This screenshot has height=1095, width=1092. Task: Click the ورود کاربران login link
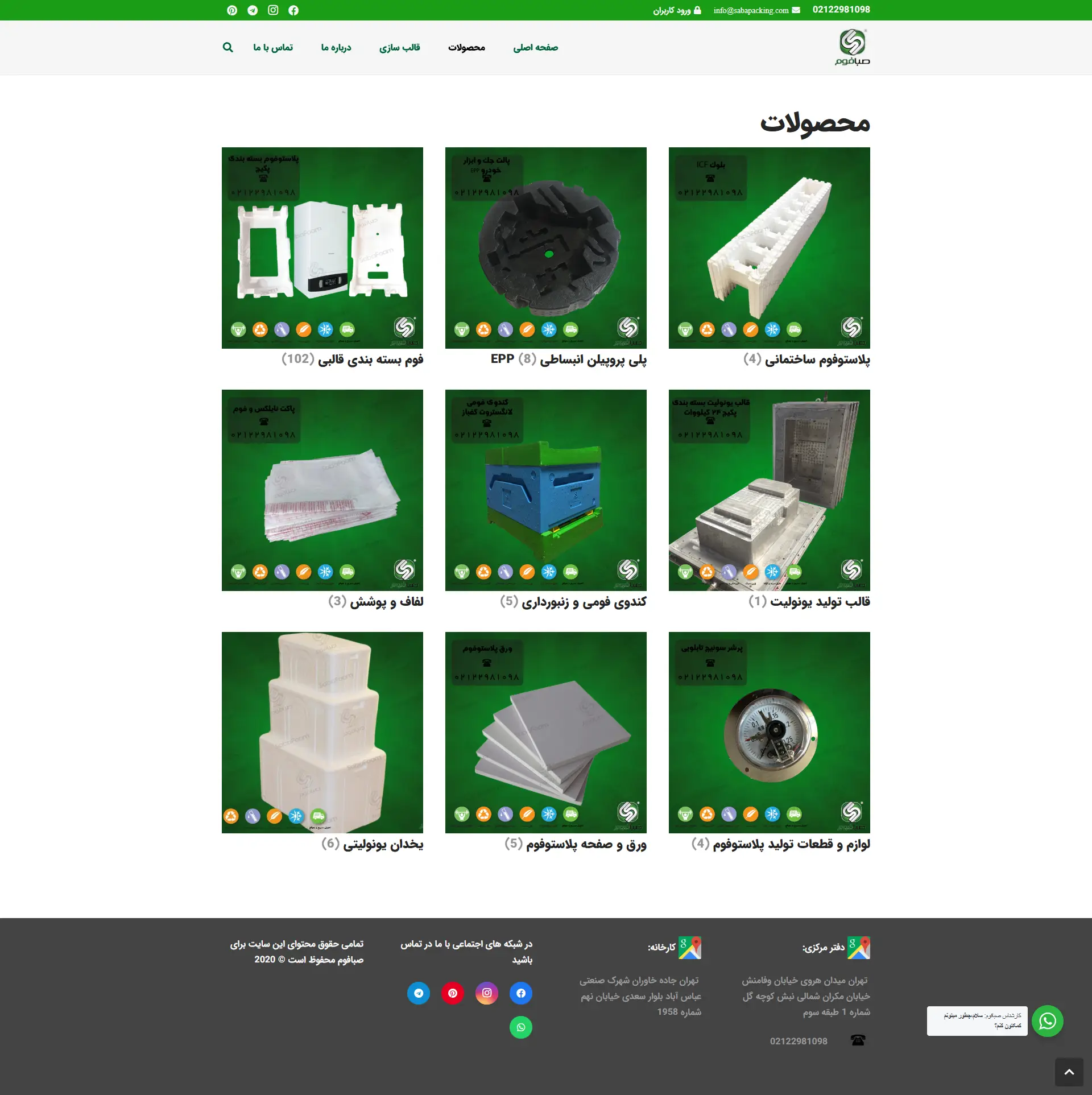tap(677, 10)
